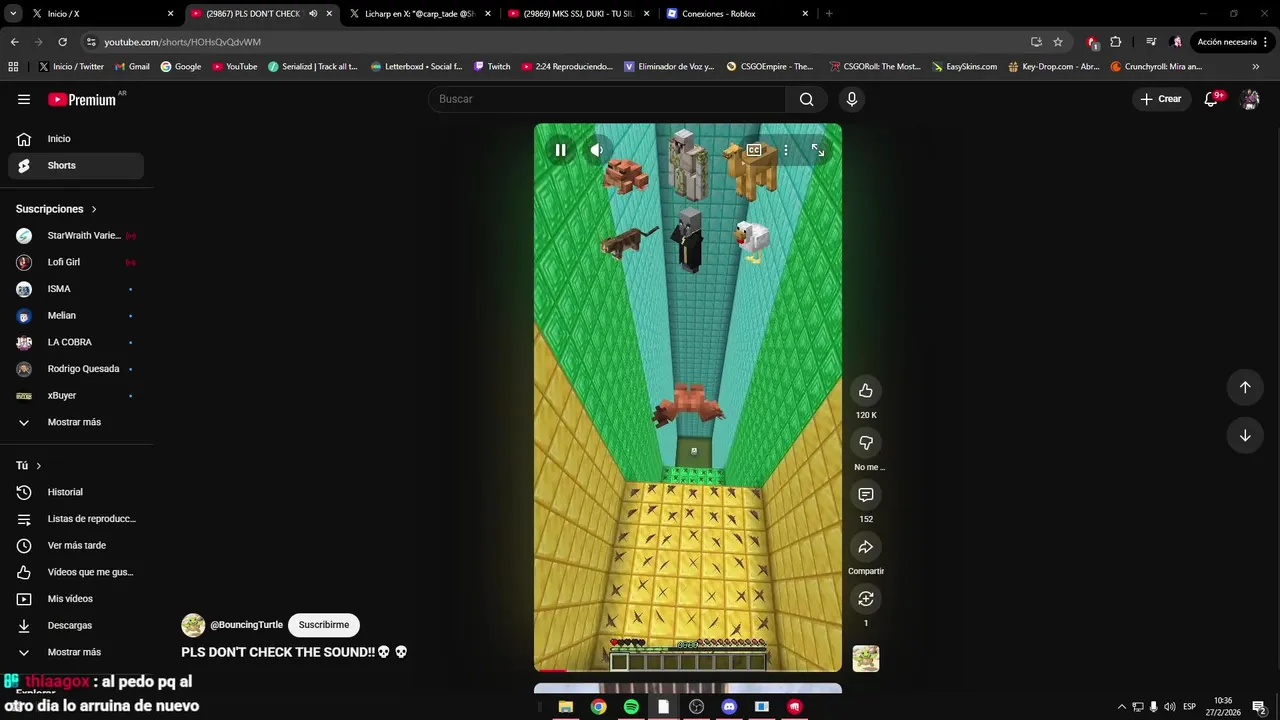Switch to Conexiones - Roblox browser tab
Image resolution: width=1280 pixels, height=720 pixels.
tap(737, 14)
